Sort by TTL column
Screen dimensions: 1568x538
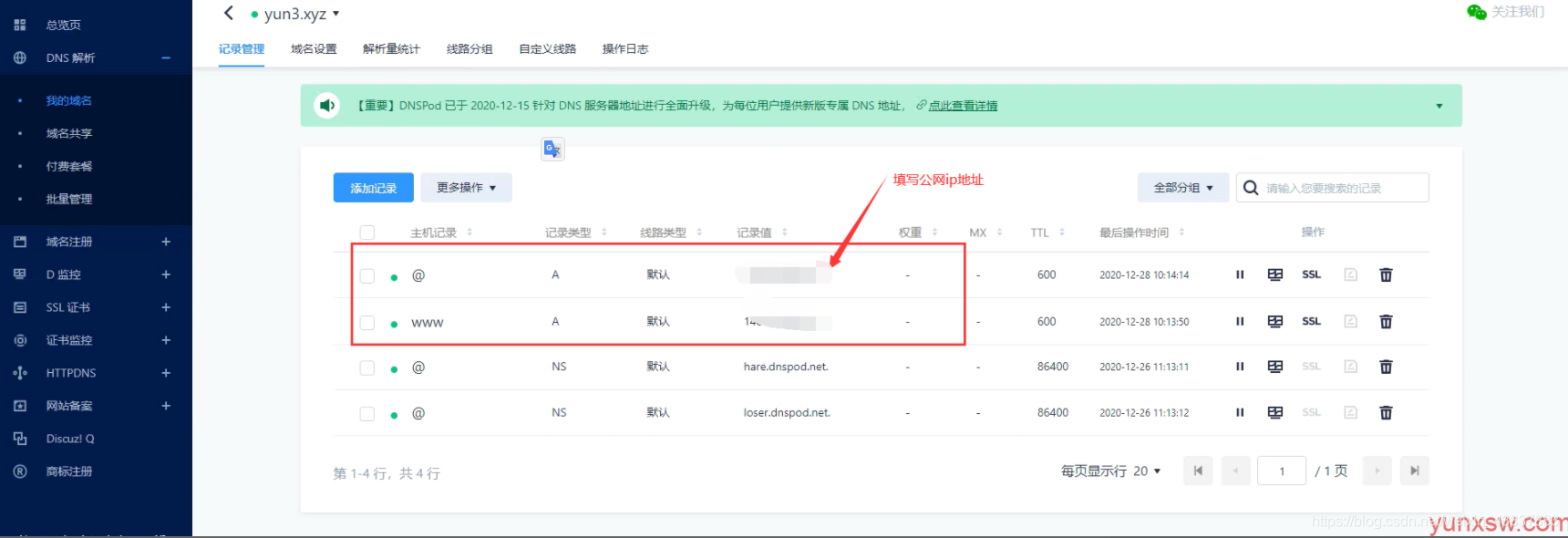(x=1062, y=233)
